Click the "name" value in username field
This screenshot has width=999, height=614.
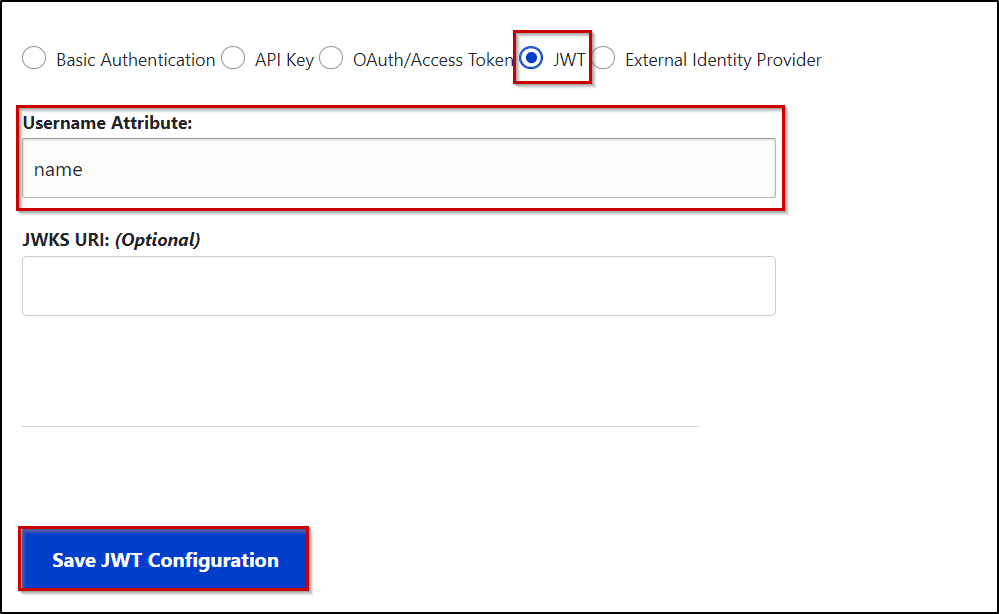click(x=58, y=170)
